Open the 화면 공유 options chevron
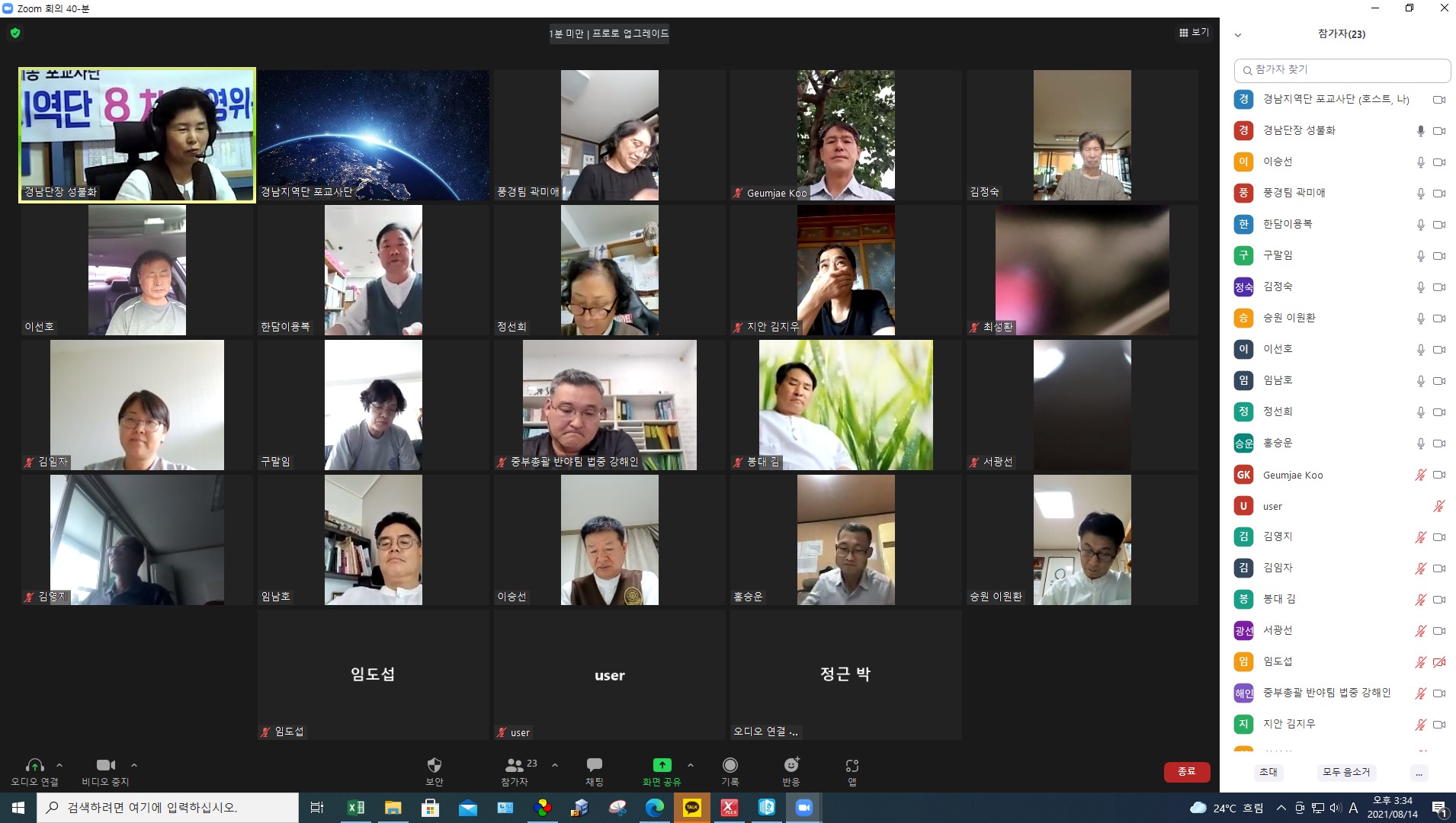Screen dimensions: 1456x823 pyautogui.click(x=690, y=766)
